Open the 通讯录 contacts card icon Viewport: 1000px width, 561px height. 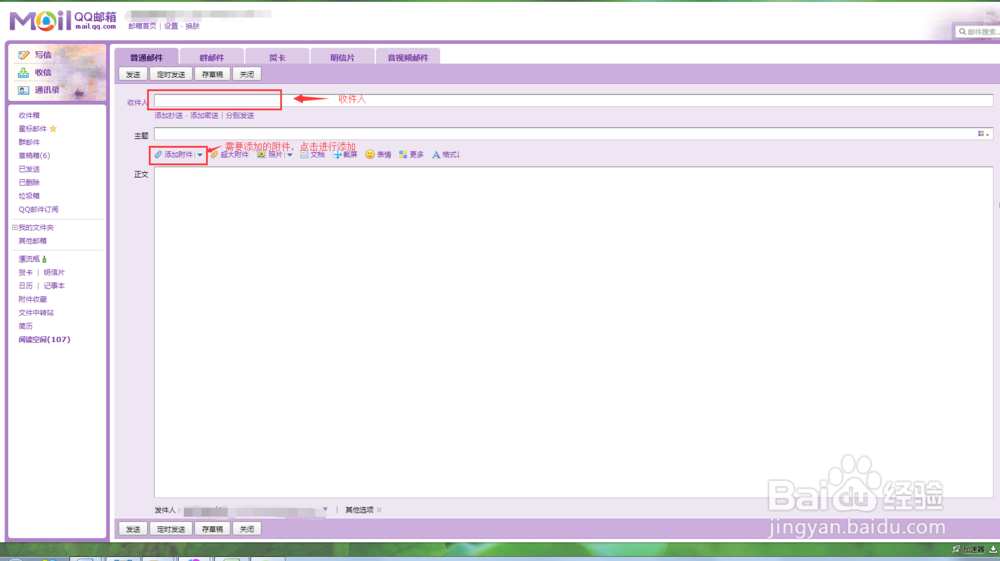coord(24,91)
